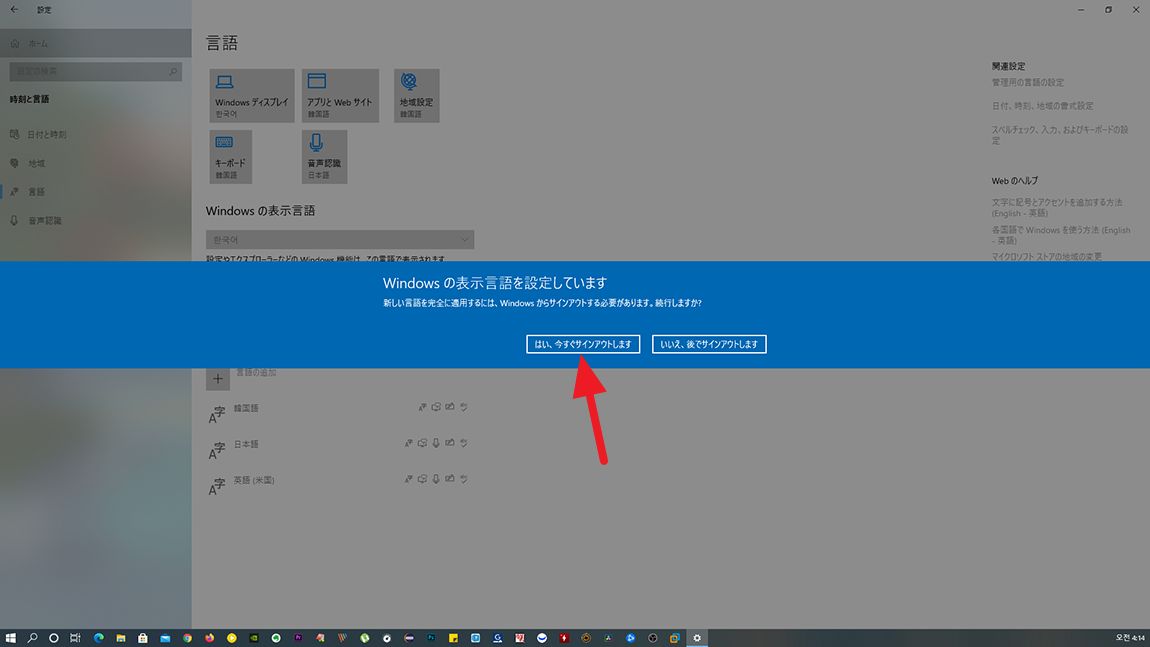Expand the Windows の表示言語 dropdown
The height and width of the screenshot is (647, 1150).
tap(340, 240)
